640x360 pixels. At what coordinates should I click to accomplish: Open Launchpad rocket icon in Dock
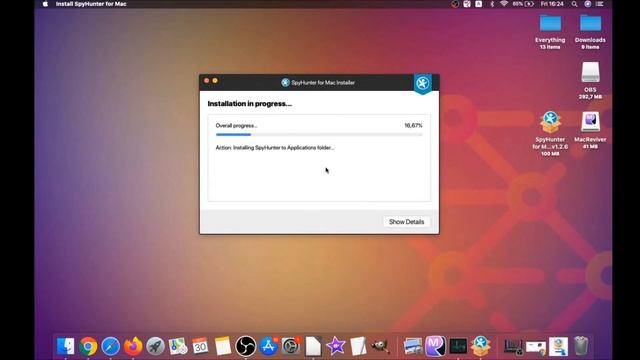coord(156,346)
